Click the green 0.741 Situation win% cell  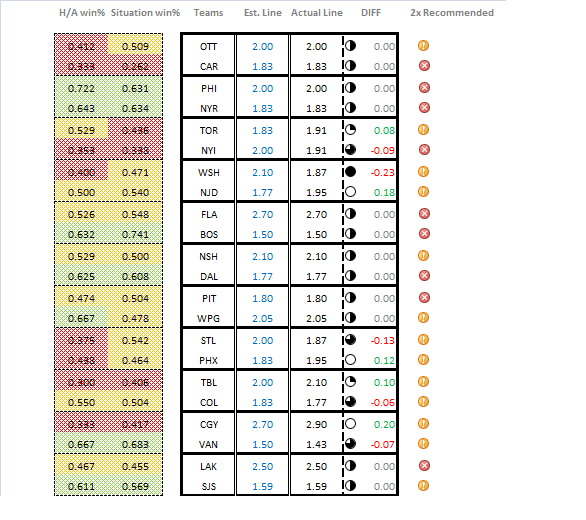135,234
